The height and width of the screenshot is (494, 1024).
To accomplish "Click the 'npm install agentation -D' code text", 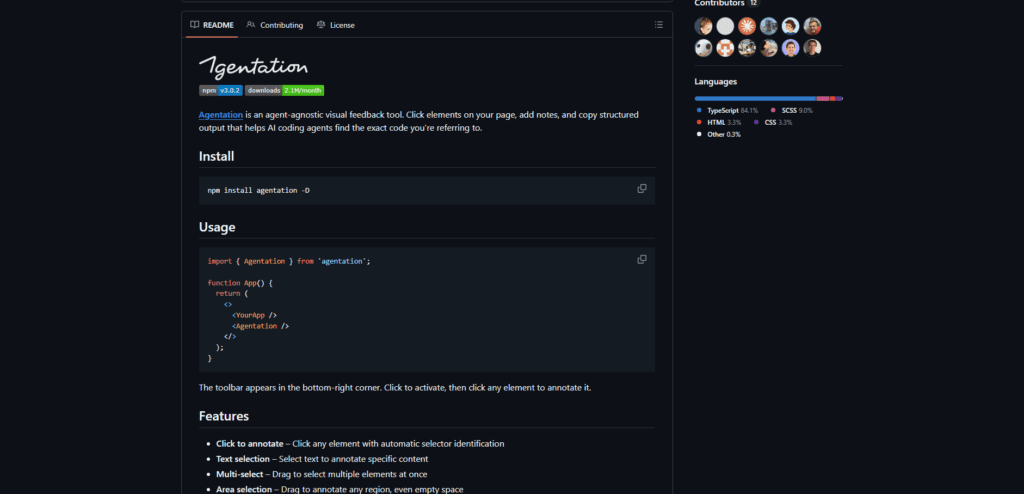I will (x=259, y=190).
